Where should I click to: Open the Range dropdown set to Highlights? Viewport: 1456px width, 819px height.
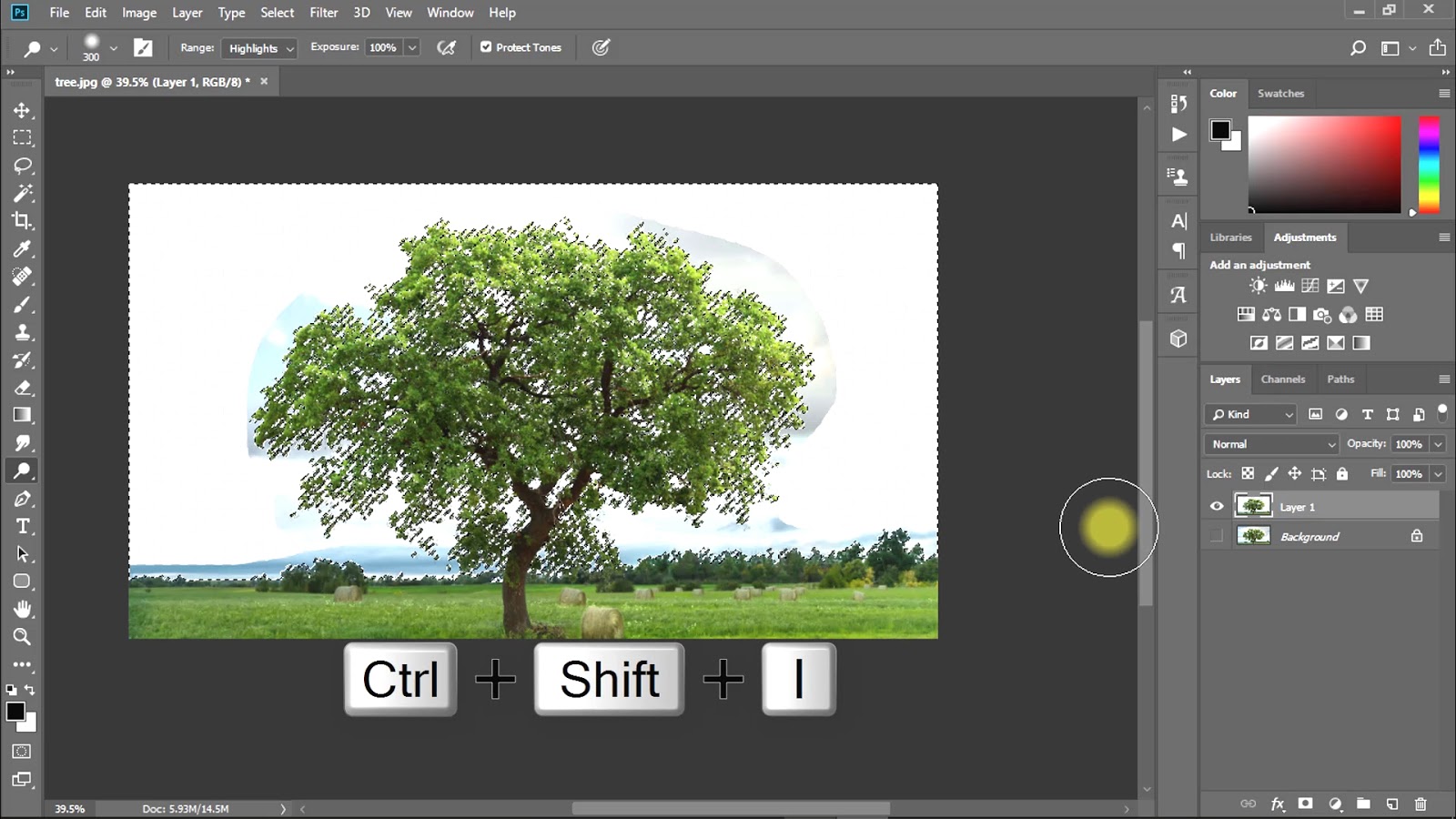[258, 47]
